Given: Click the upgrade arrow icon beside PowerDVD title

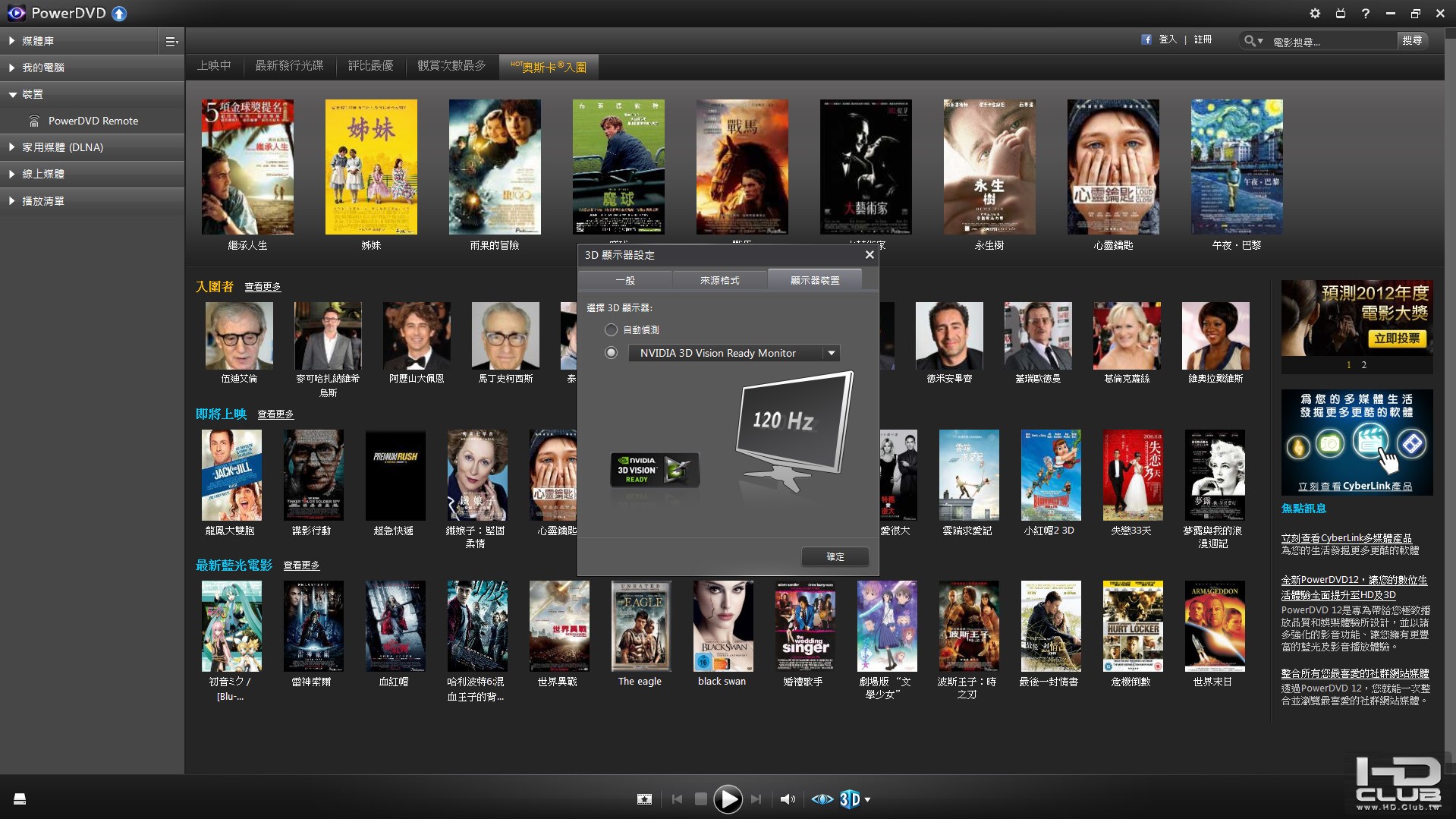Looking at the screenshot, I should tap(119, 14).
